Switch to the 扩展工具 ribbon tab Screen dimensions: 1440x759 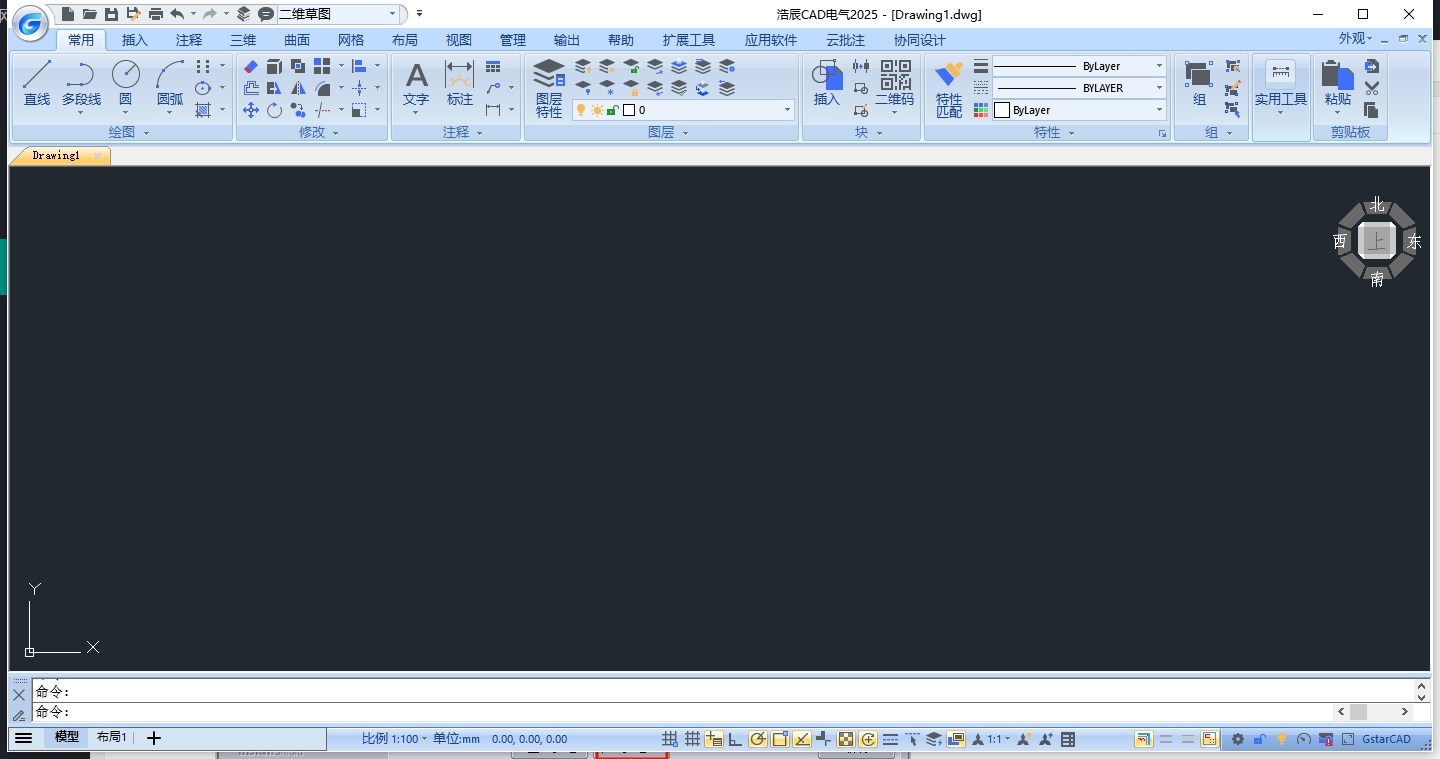tap(689, 40)
